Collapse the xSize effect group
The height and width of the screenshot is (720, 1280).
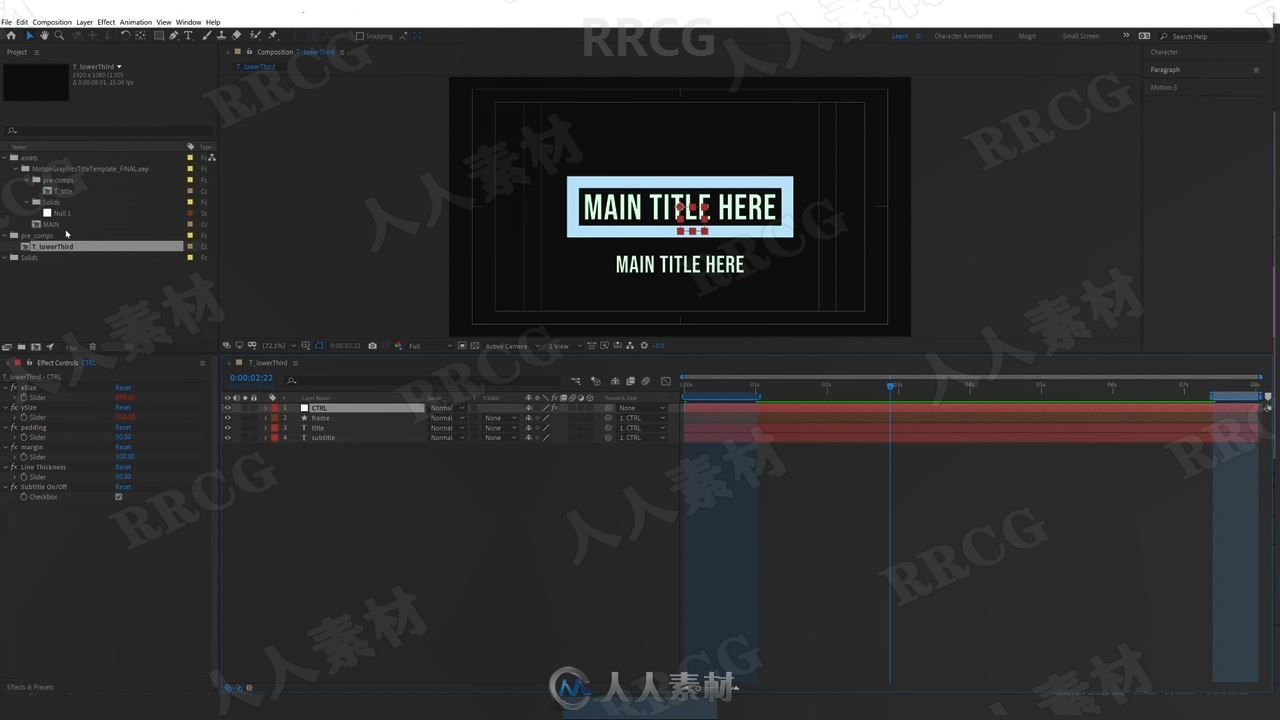pyautogui.click(x=5, y=388)
